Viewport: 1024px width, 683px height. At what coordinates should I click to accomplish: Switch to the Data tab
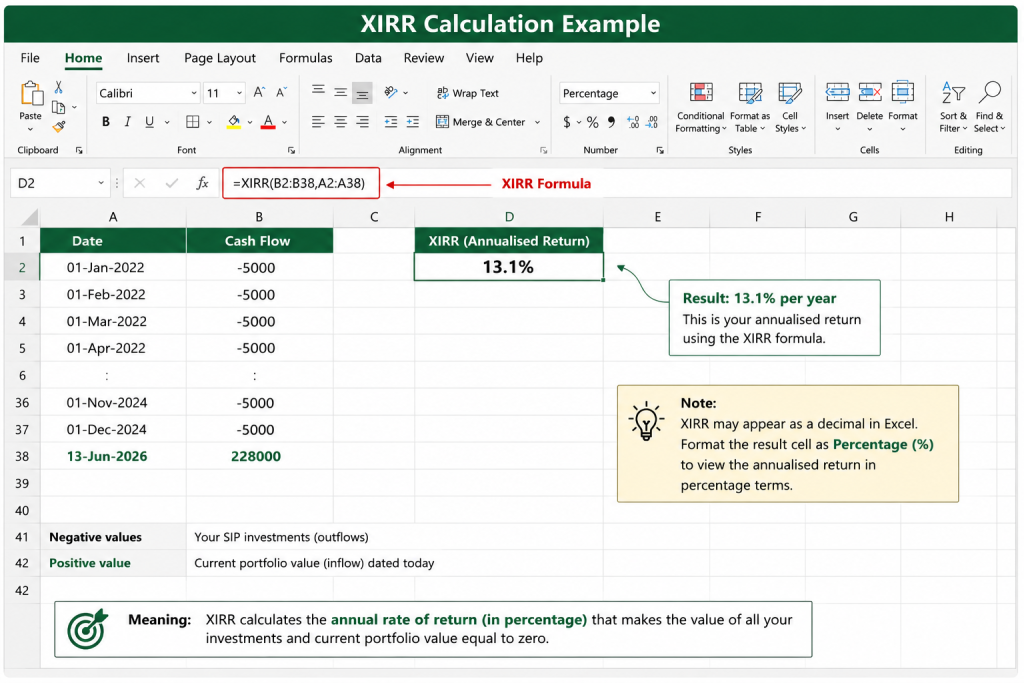click(x=368, y=58)
